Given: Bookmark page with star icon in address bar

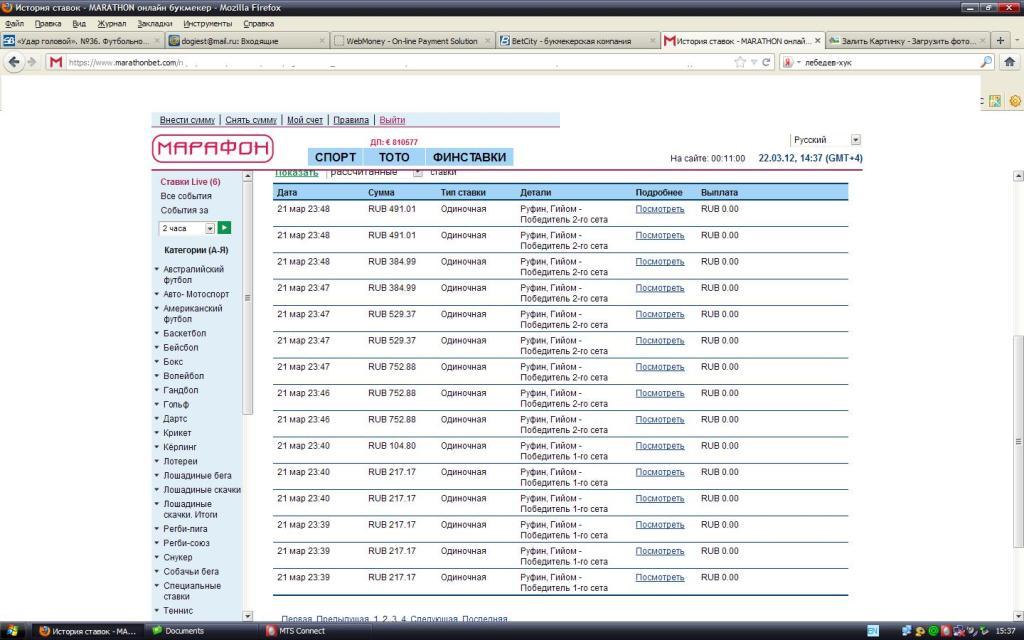Looking at the screenshot, I should [x=740, y=62].
